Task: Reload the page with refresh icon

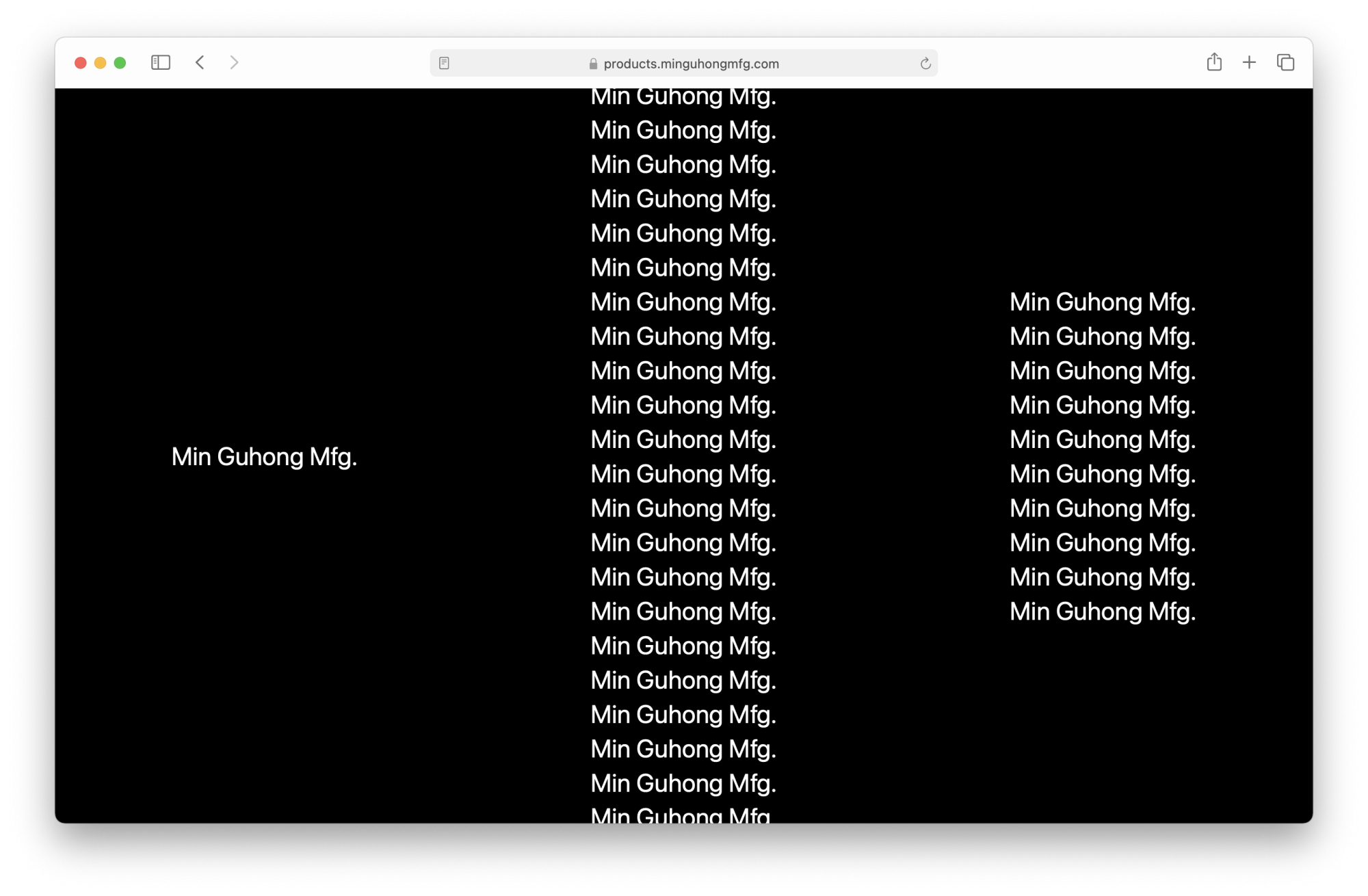Action: [925, 64]
